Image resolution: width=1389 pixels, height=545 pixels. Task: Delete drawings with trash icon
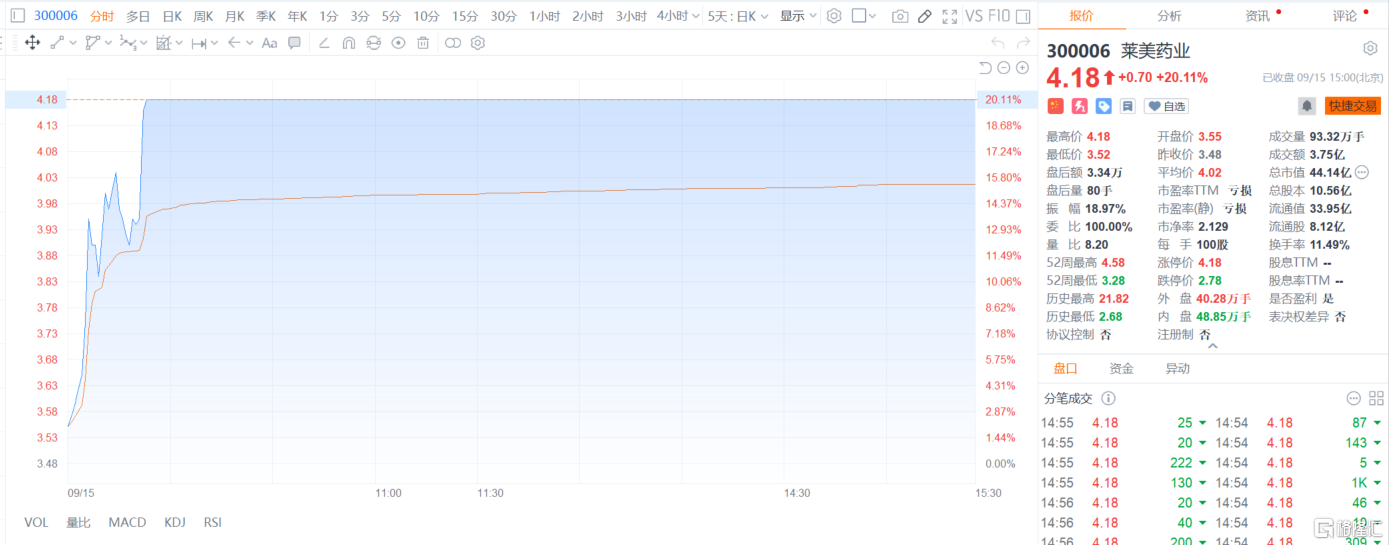click(423, 43)
